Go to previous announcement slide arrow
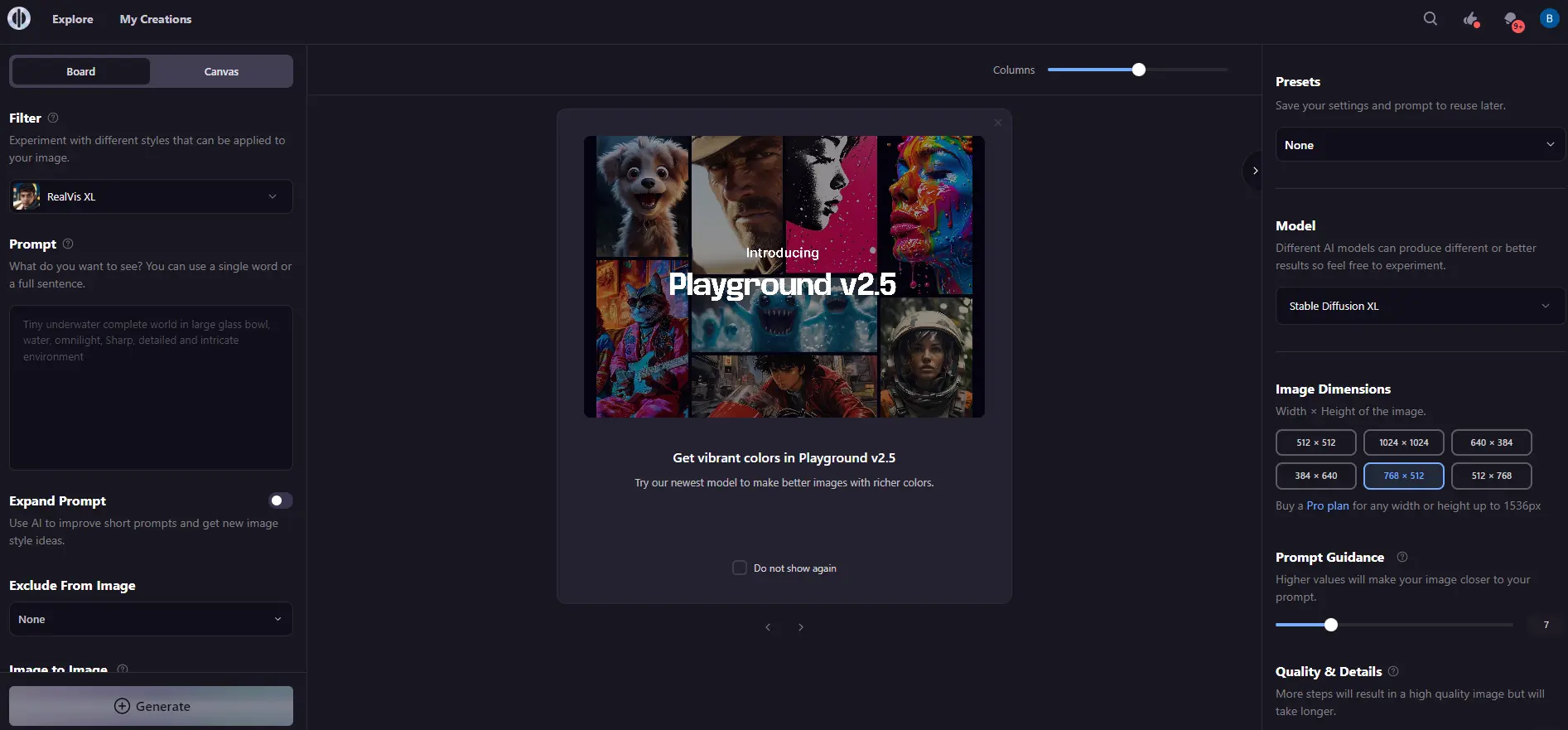Screen dimensions: 1568x730 click(x=768, y=627)
